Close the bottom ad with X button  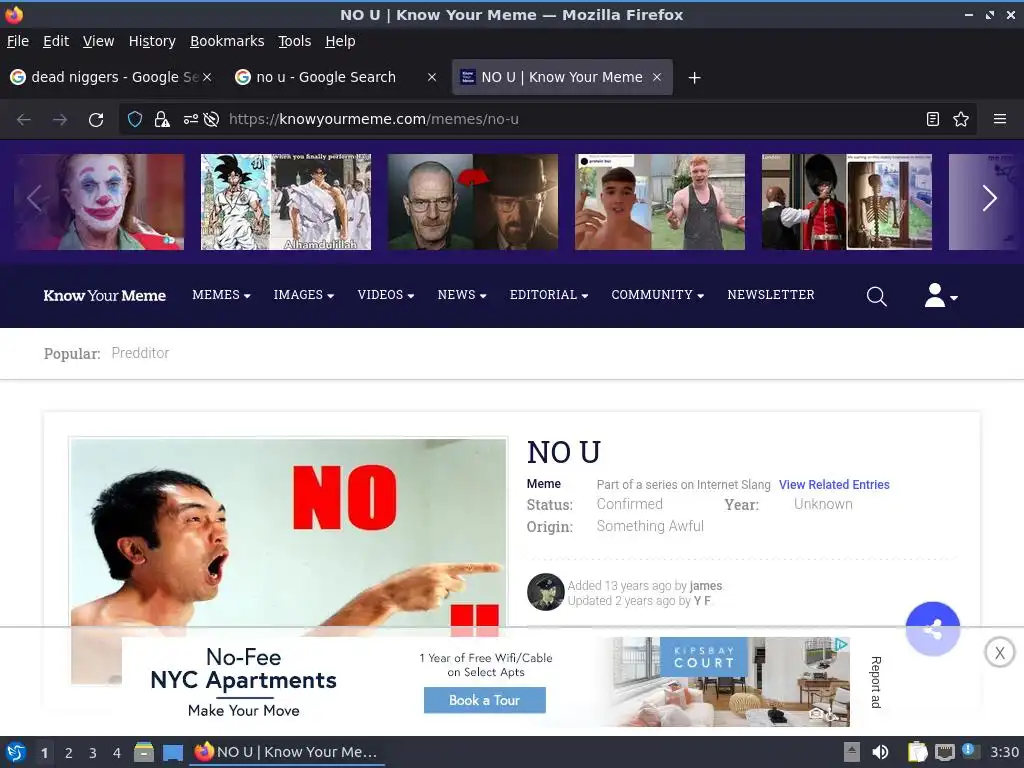[x=999, y=652]
